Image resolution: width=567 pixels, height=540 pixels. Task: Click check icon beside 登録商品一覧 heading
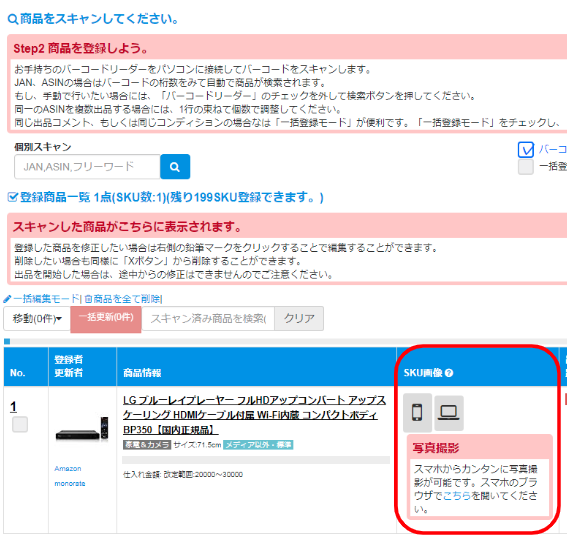click(13, 197)
